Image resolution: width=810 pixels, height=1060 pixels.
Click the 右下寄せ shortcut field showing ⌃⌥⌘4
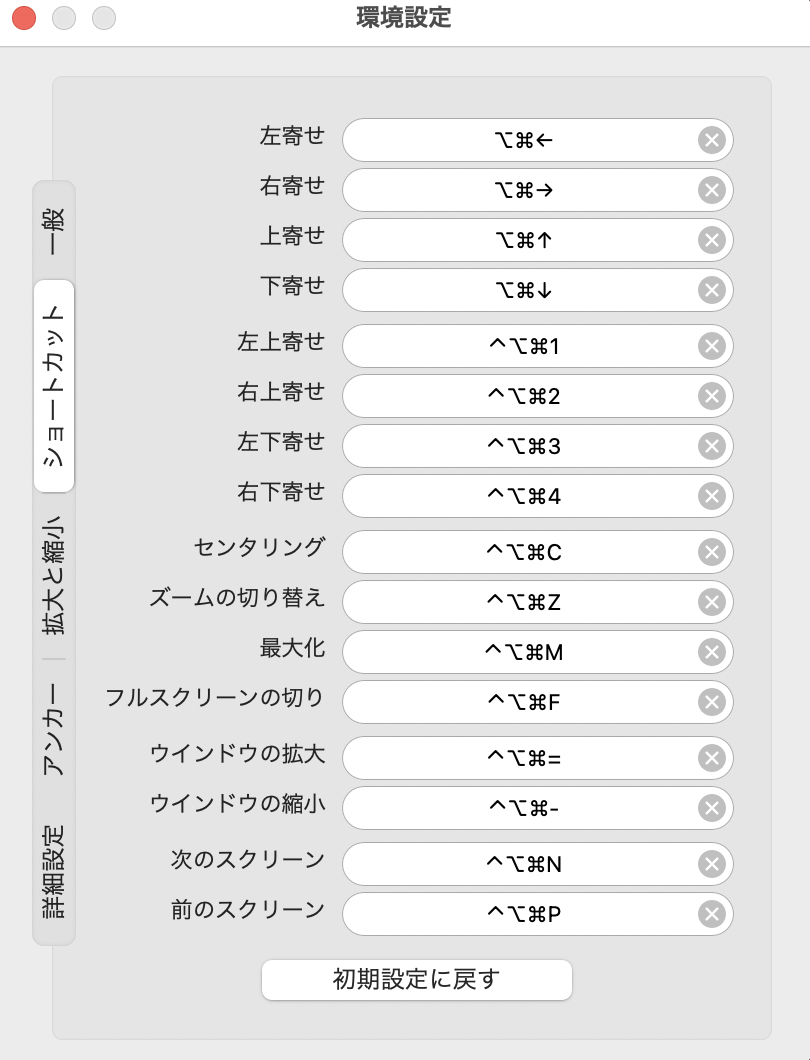point(522,496)
